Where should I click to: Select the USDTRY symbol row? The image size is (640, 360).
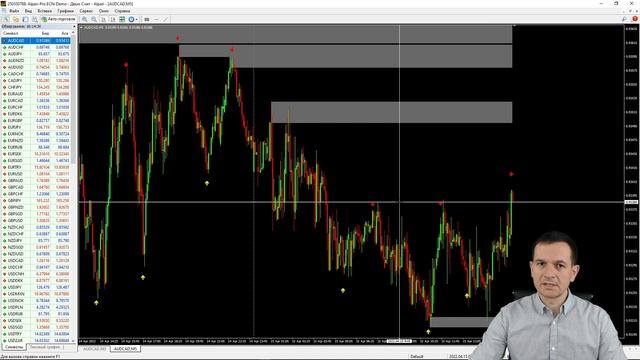36,334
